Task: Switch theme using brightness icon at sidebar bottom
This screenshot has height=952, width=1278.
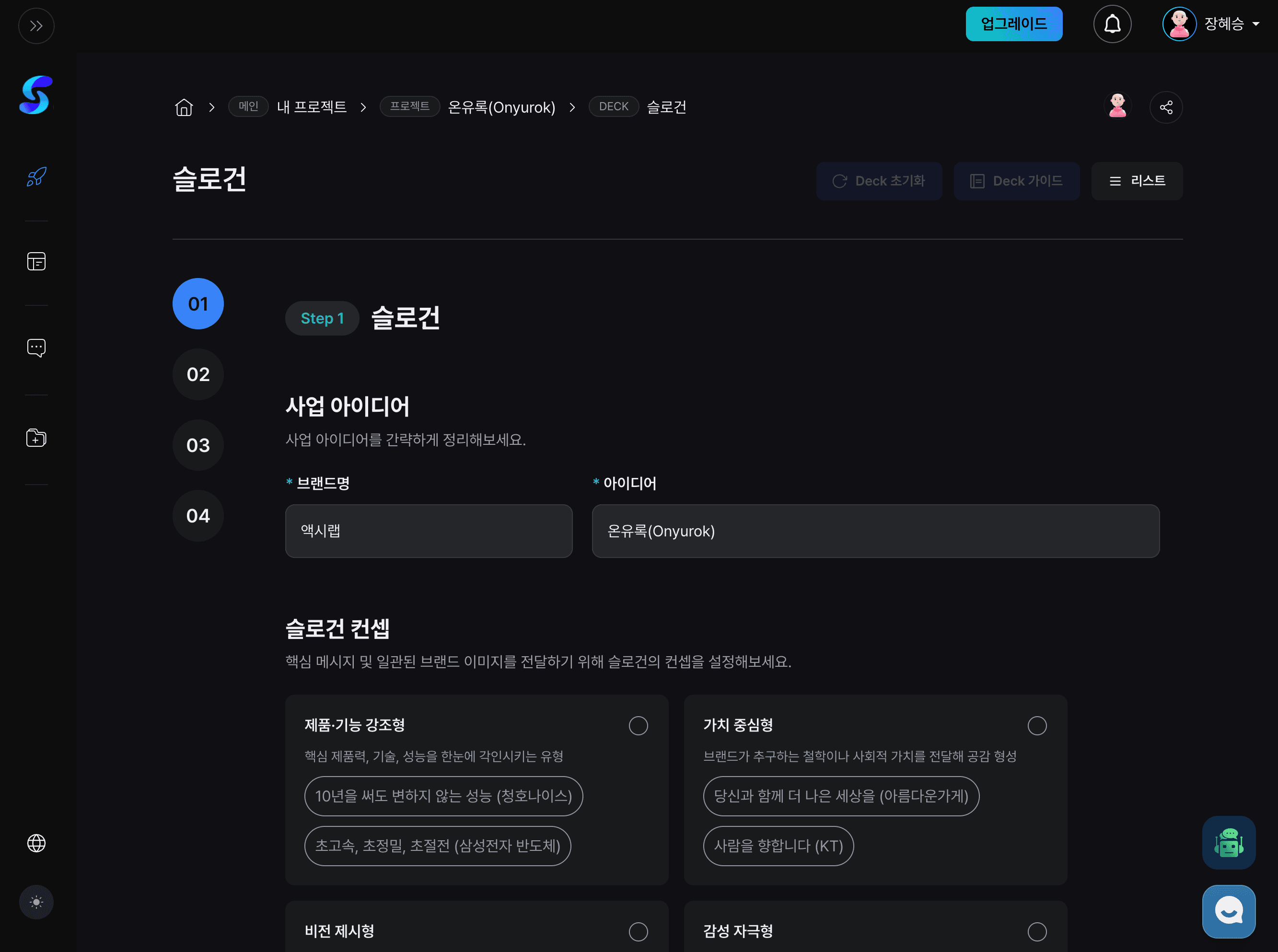Action: (36, 902)
